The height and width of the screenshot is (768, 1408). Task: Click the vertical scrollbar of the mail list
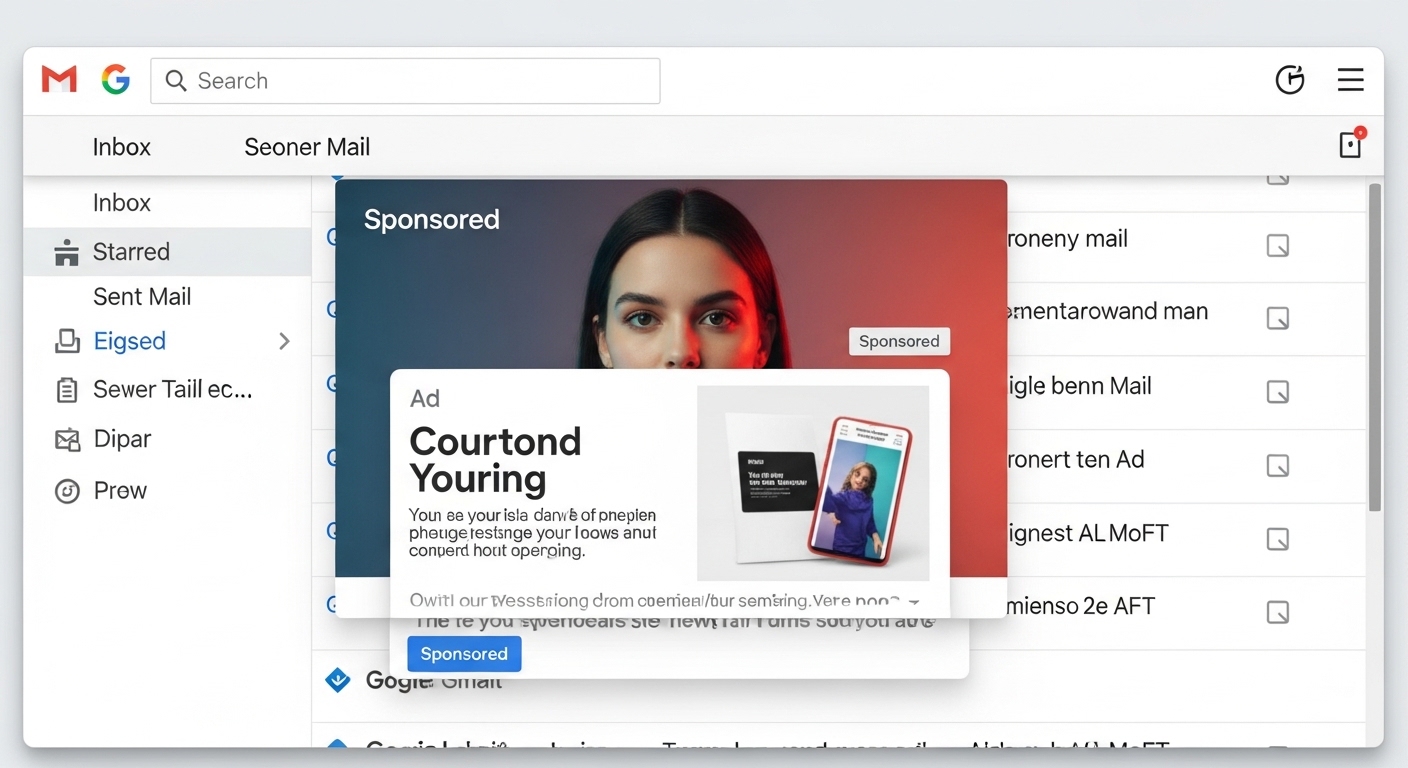coord(1375,347)
